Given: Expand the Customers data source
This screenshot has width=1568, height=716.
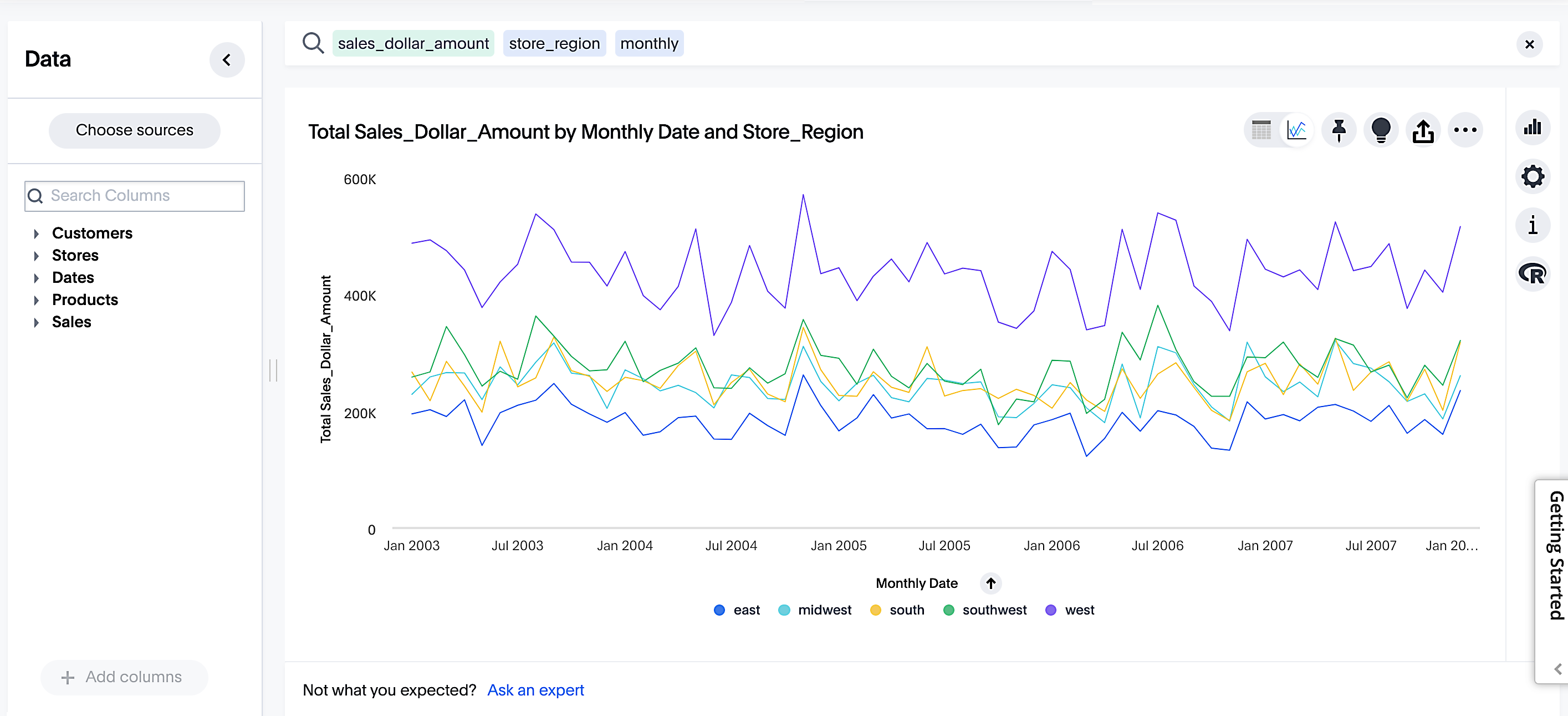Looking at the screenshot, I should (x=92, y=233).
